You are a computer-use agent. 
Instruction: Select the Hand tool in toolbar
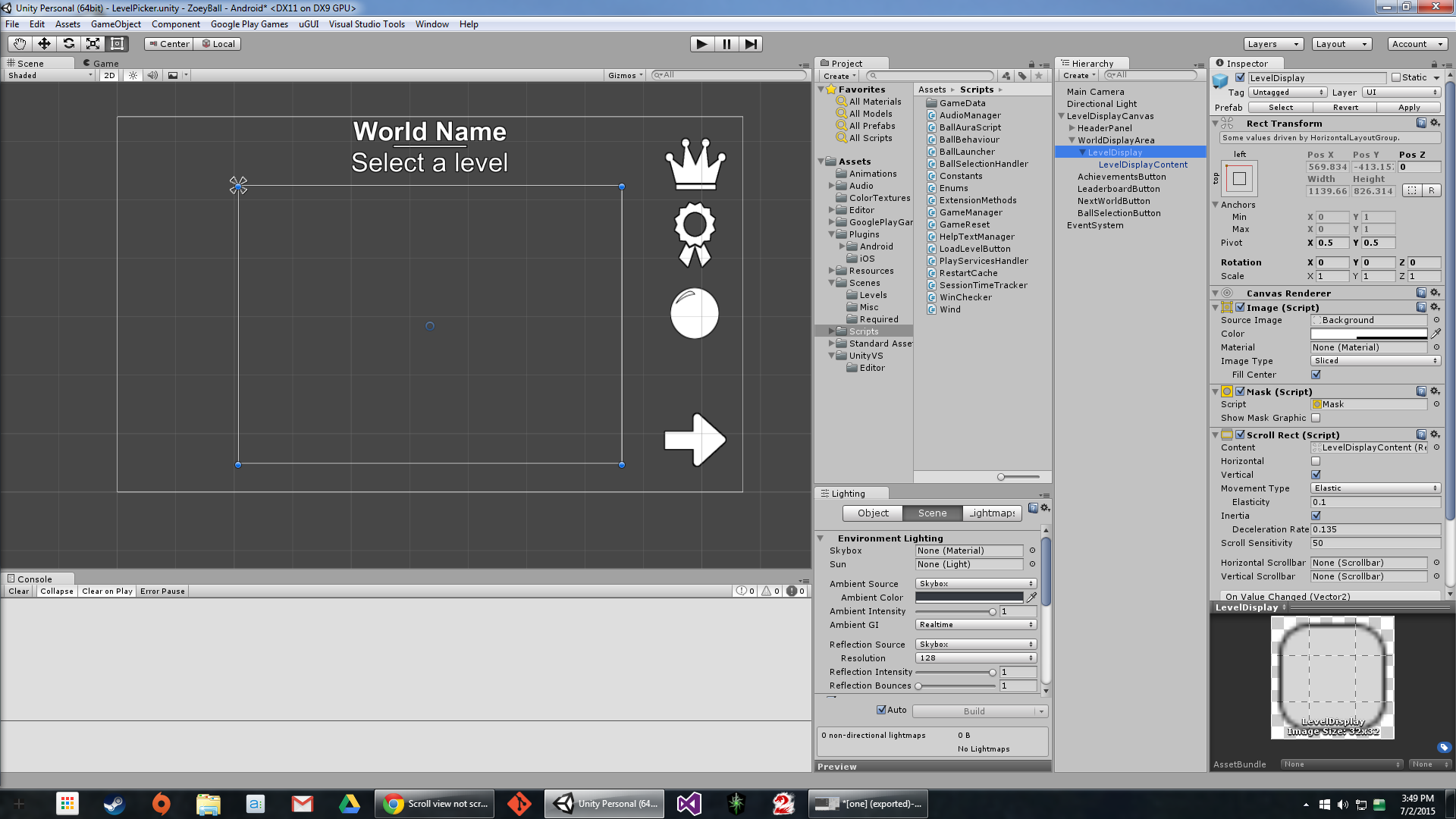pos(20,44)
